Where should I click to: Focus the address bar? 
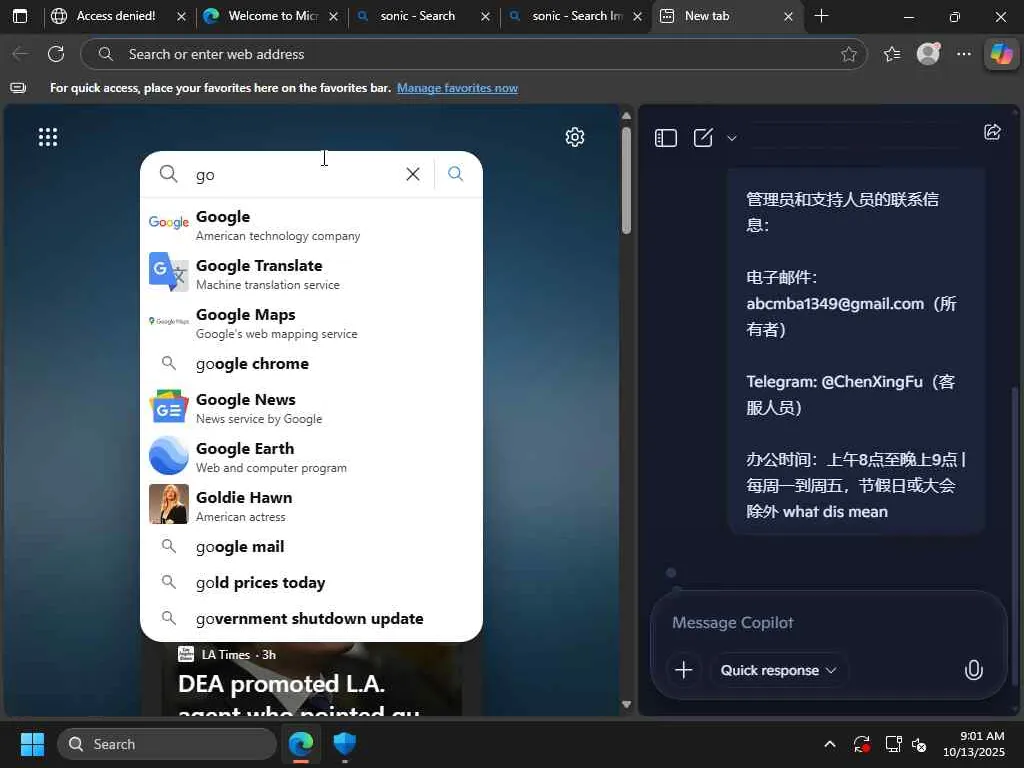(473, 54)
